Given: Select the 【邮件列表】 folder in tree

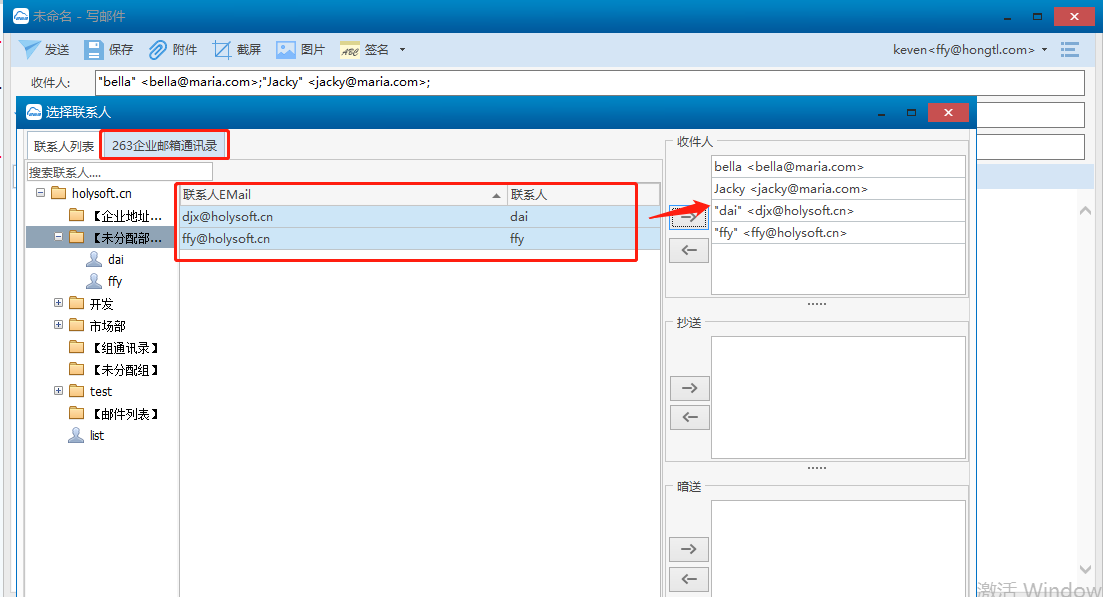Looking at the screenshot, I should 125,414.
